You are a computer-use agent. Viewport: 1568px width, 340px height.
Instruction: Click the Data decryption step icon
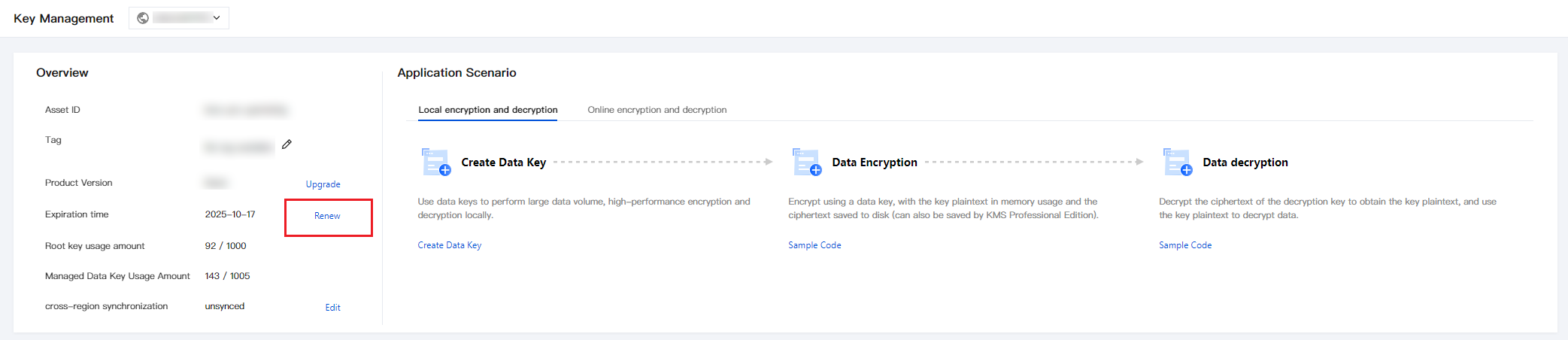(1177, 162)
